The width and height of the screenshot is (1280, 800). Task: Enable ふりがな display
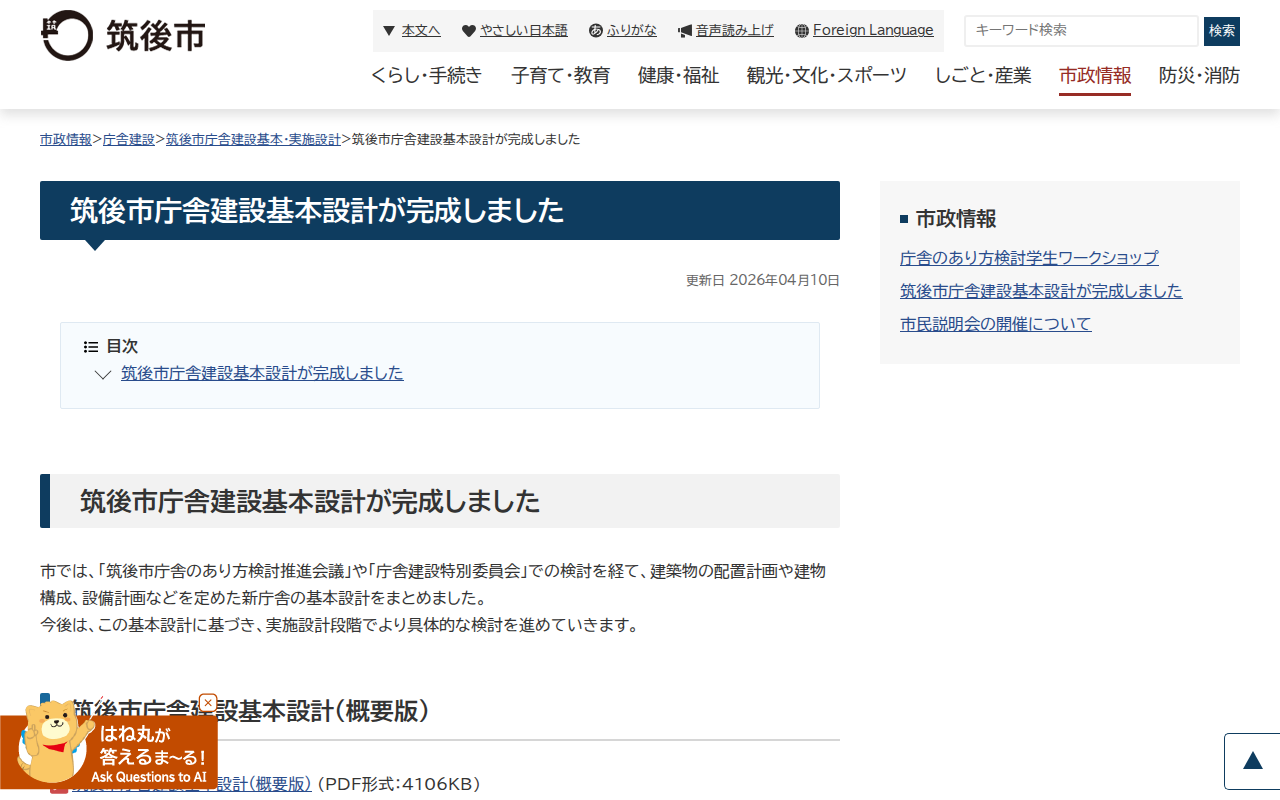(632, 31)
